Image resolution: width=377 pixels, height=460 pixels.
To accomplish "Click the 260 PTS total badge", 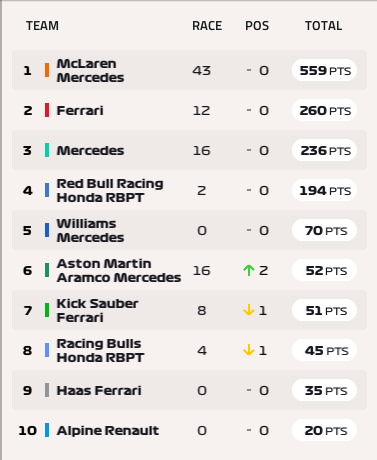I will pyautogui.click(x=324, y=110).
